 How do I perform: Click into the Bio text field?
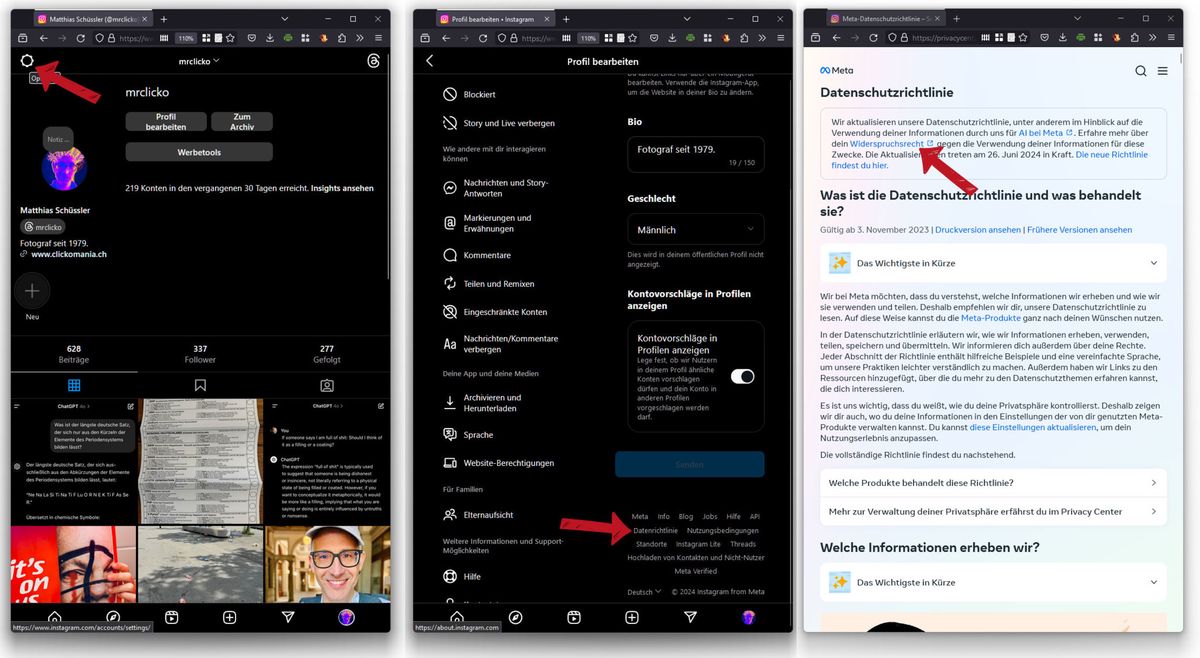[x=695, y=154]
